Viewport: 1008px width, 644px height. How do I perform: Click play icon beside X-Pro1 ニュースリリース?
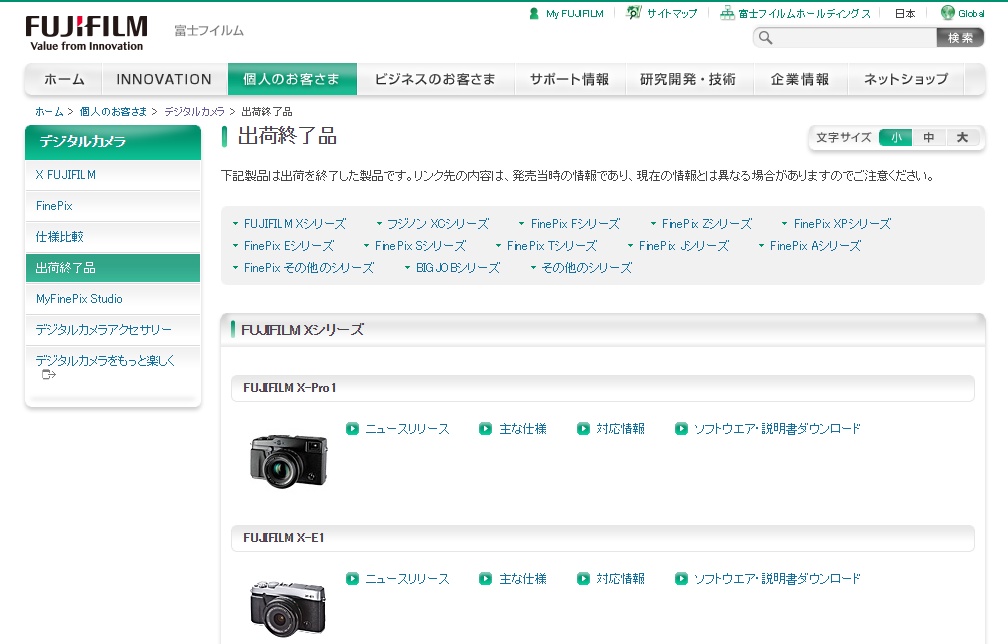point(352,429)
